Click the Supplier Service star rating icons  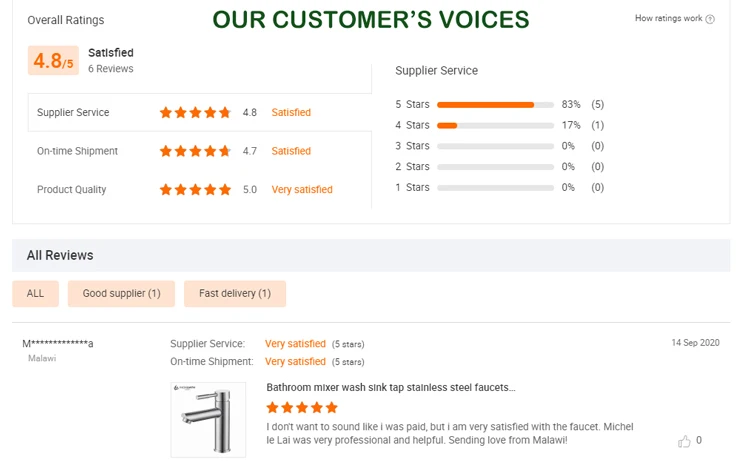coord(195,113)
